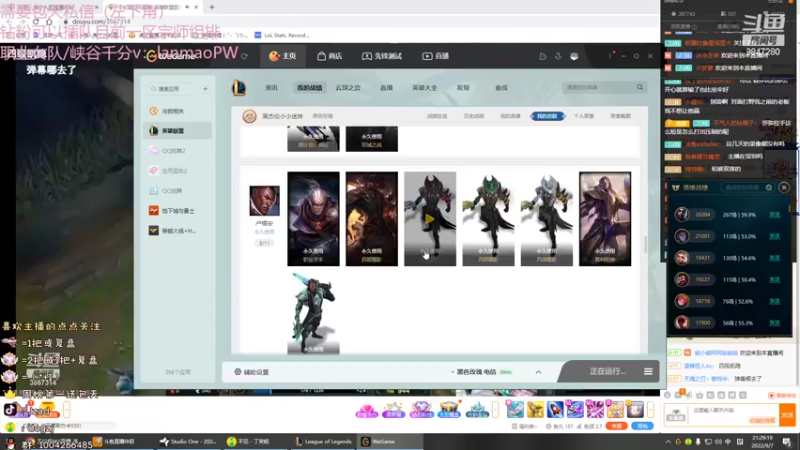The height and width of the screenshot is (450, 800).
Task: Click the summoner profile avatar
Action: (x=249, y=116)
